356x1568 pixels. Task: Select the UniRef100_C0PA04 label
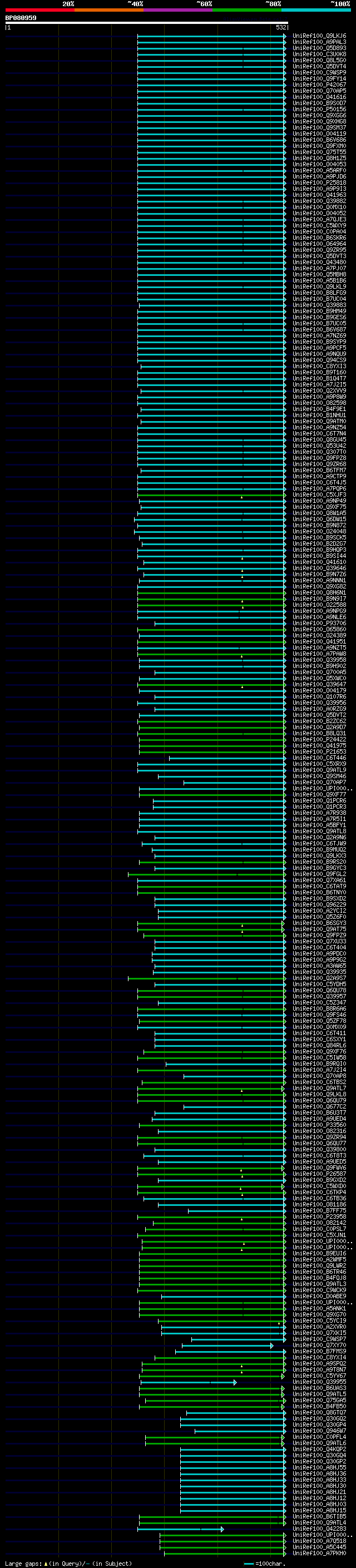319,231
